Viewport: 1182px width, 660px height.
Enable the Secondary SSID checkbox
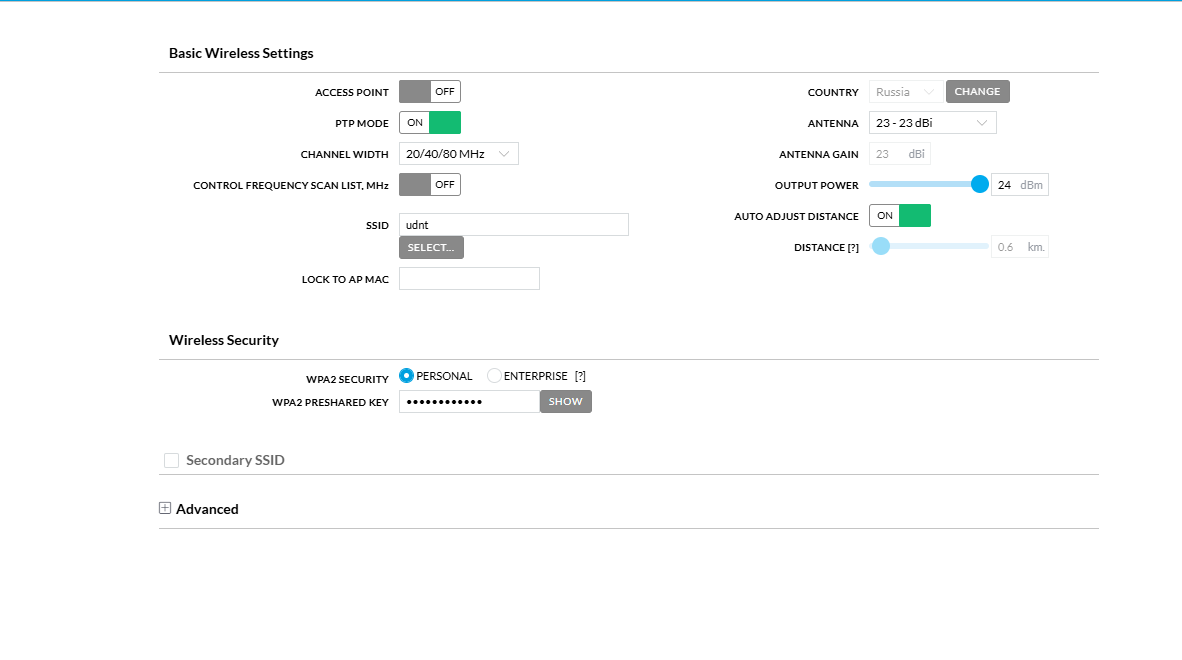(x=172, y=461)
